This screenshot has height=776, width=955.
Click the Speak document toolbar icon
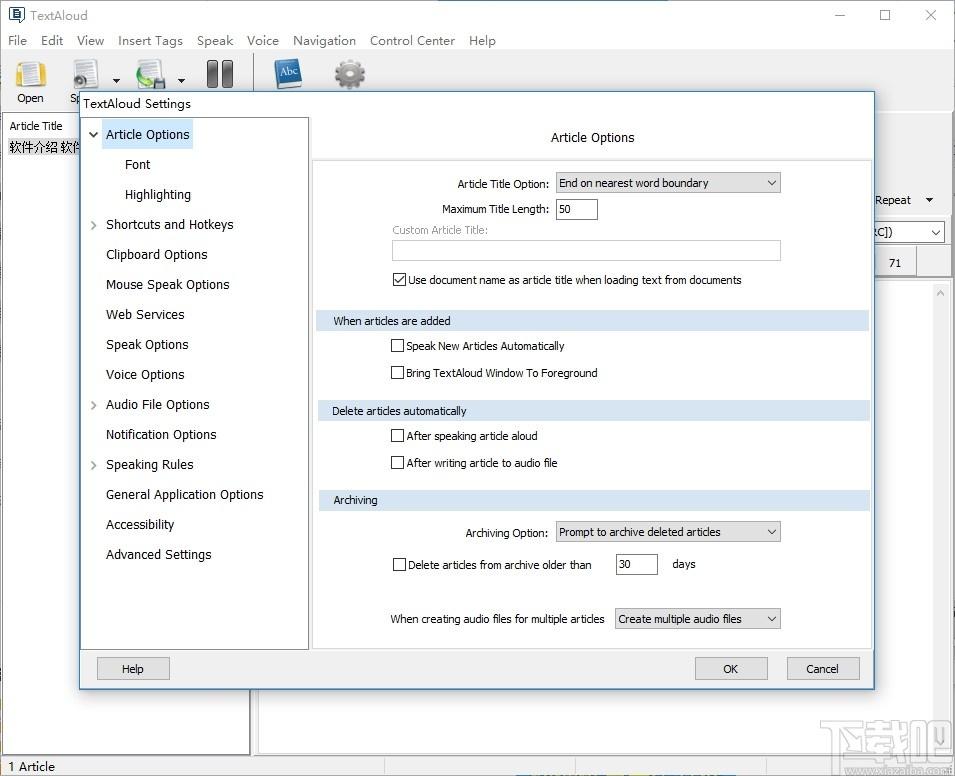86,74
